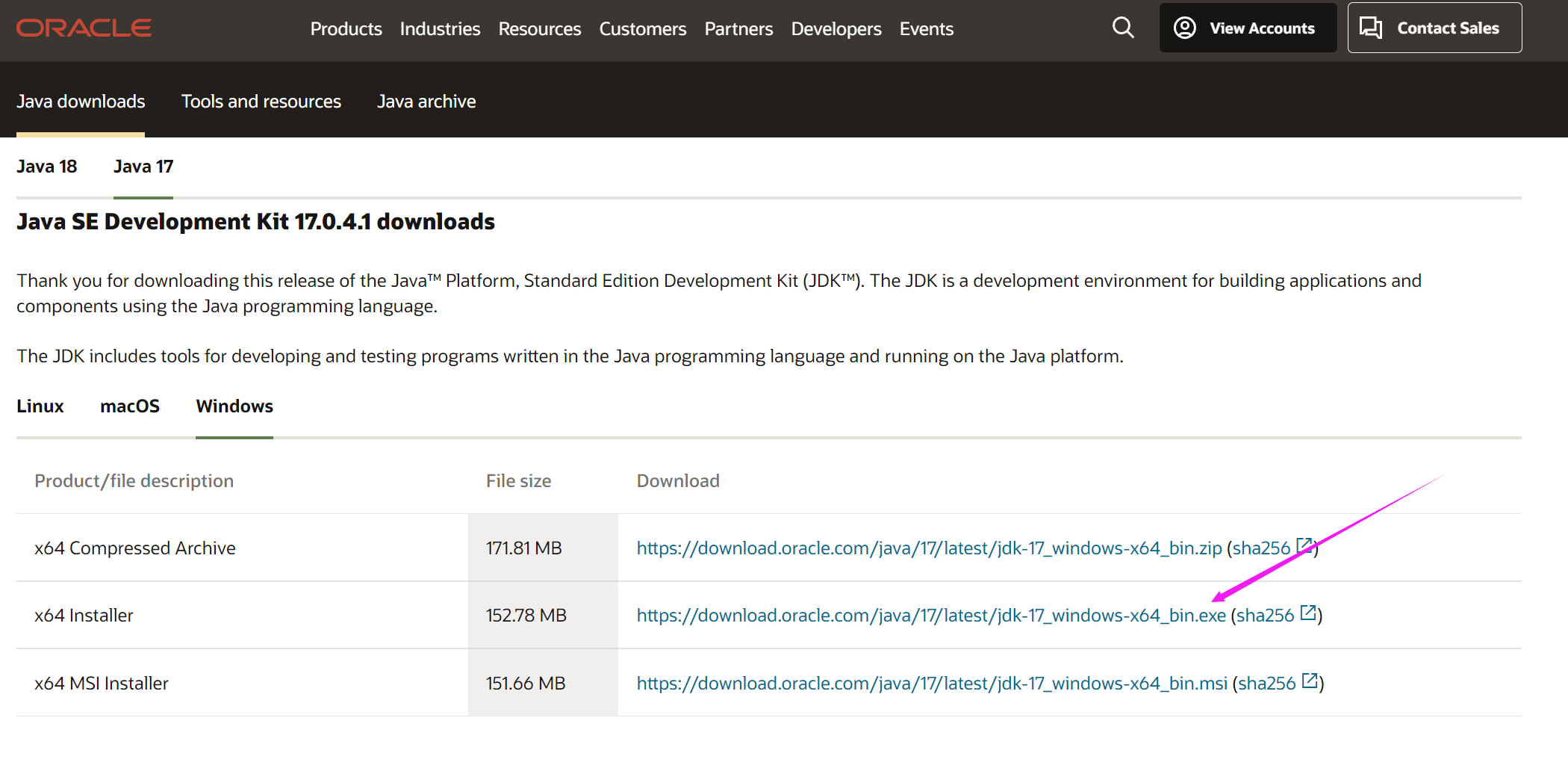1568x768 pixels.
Task: Click the Oracle logo
Action: click(84, 28)
